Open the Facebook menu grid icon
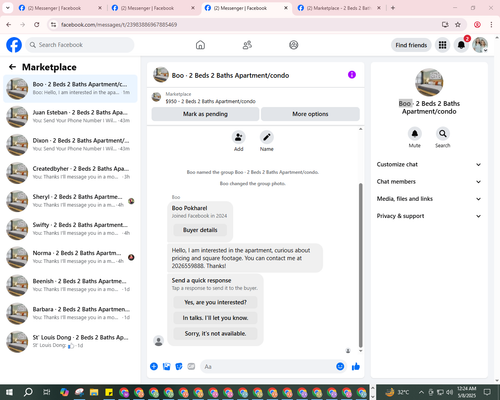This screenshot has height=400, width=500. tap(442, 45)
